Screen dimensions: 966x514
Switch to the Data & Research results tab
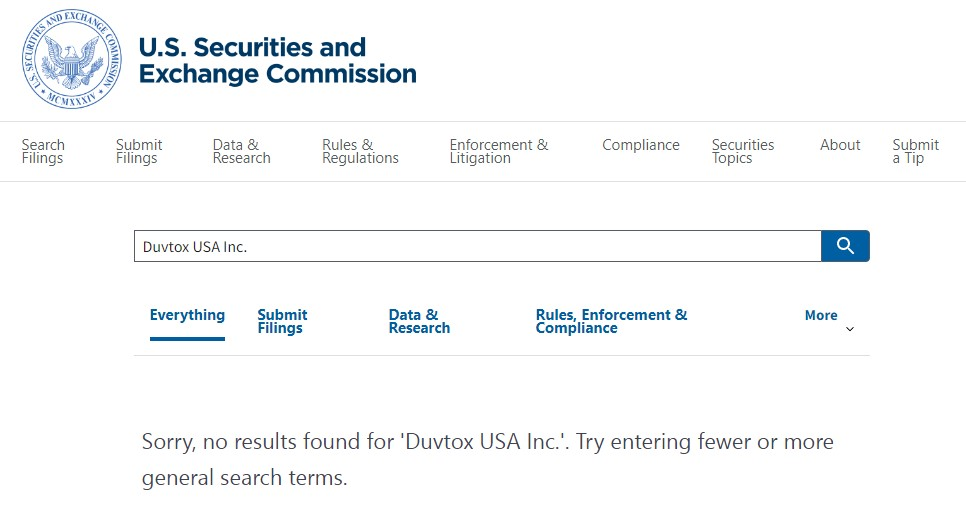coord(419,321)
